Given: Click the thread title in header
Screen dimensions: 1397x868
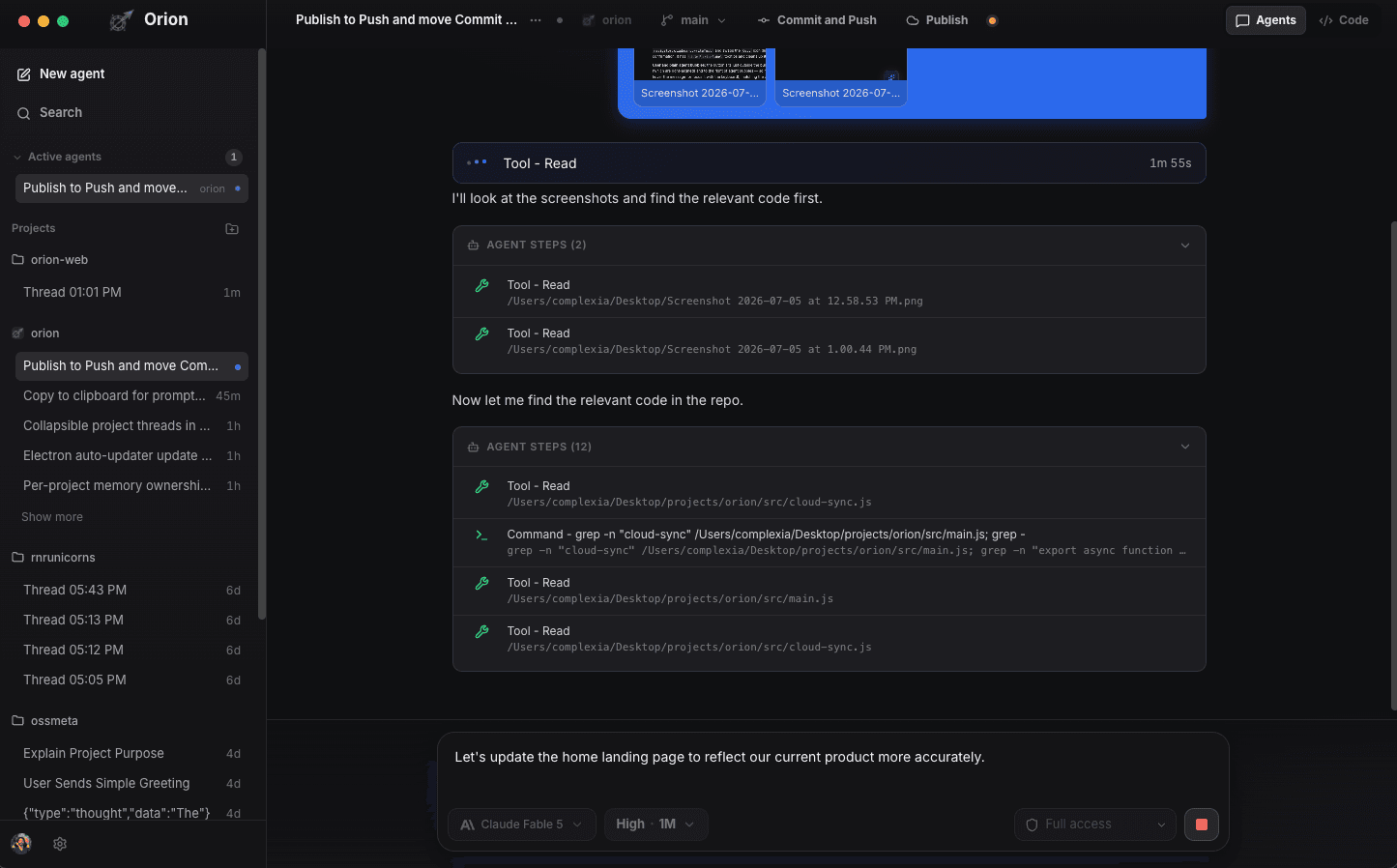Looking at the screenshot, I should [406, 20].
